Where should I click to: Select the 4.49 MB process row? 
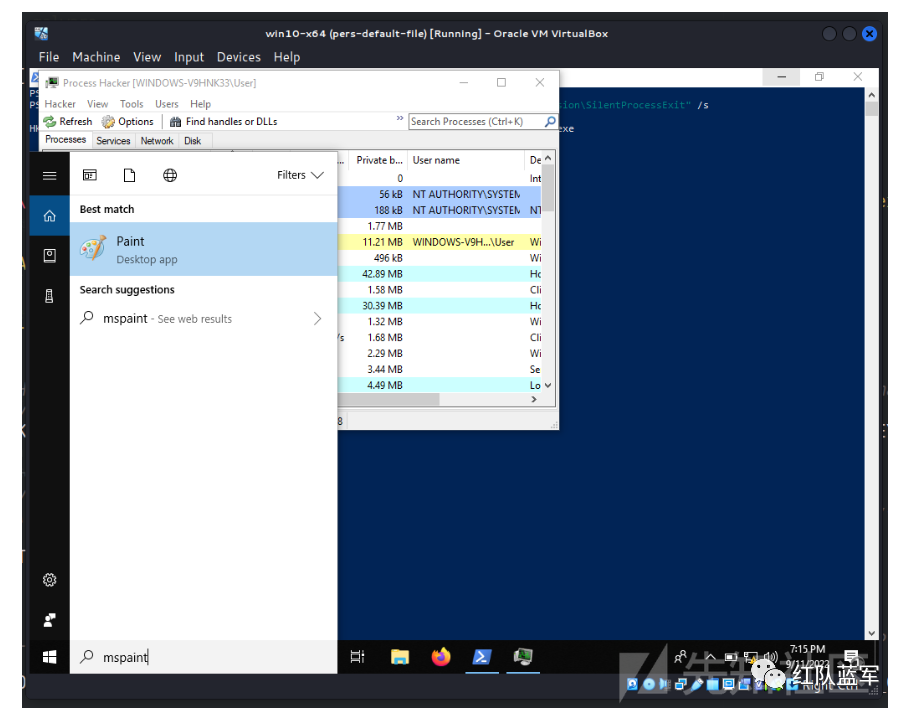pos(439,385)
